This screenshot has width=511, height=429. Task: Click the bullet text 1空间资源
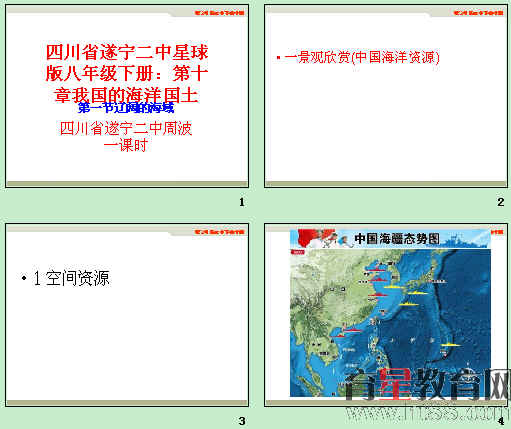click(x=71, y=278)
